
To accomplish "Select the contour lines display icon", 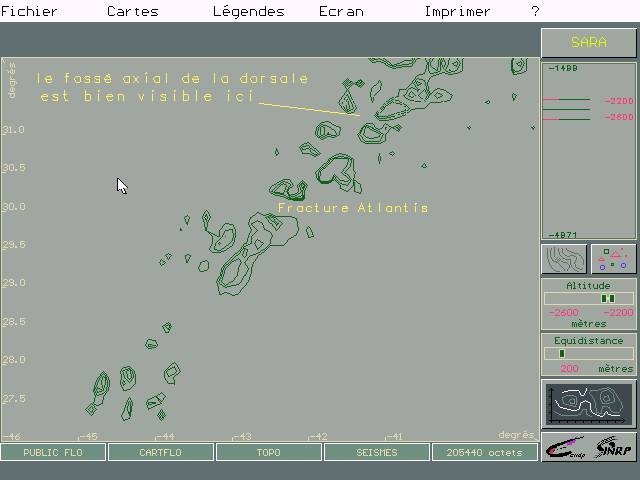I will point(564,259).
